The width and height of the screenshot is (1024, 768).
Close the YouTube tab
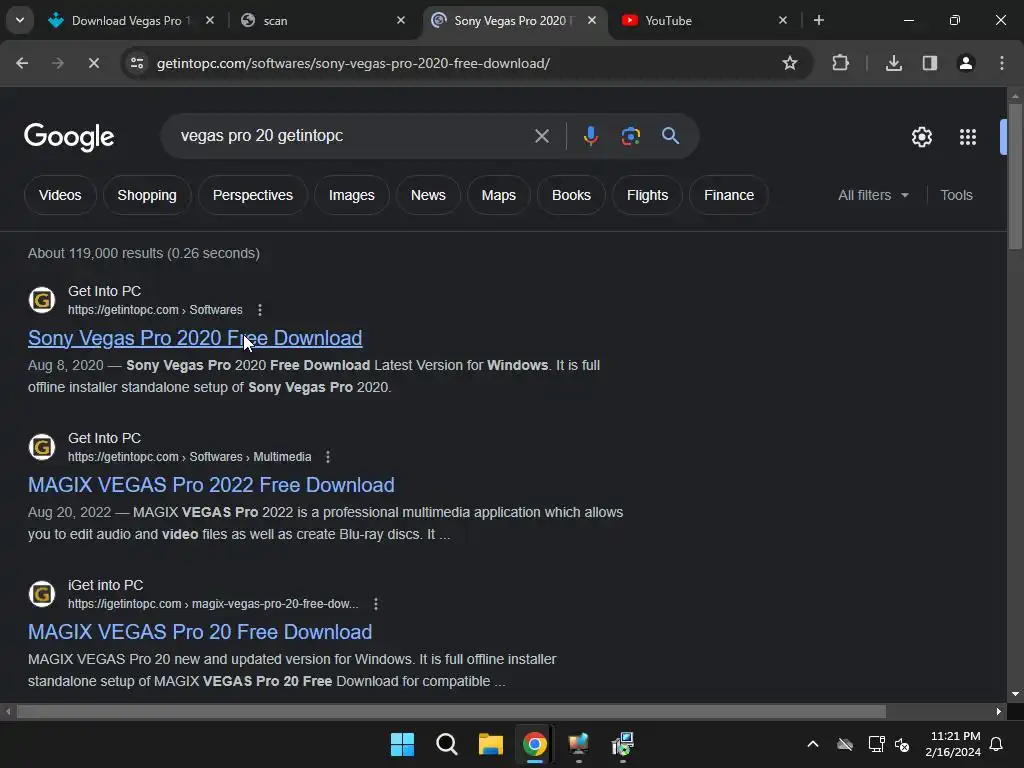pos(782,20)
